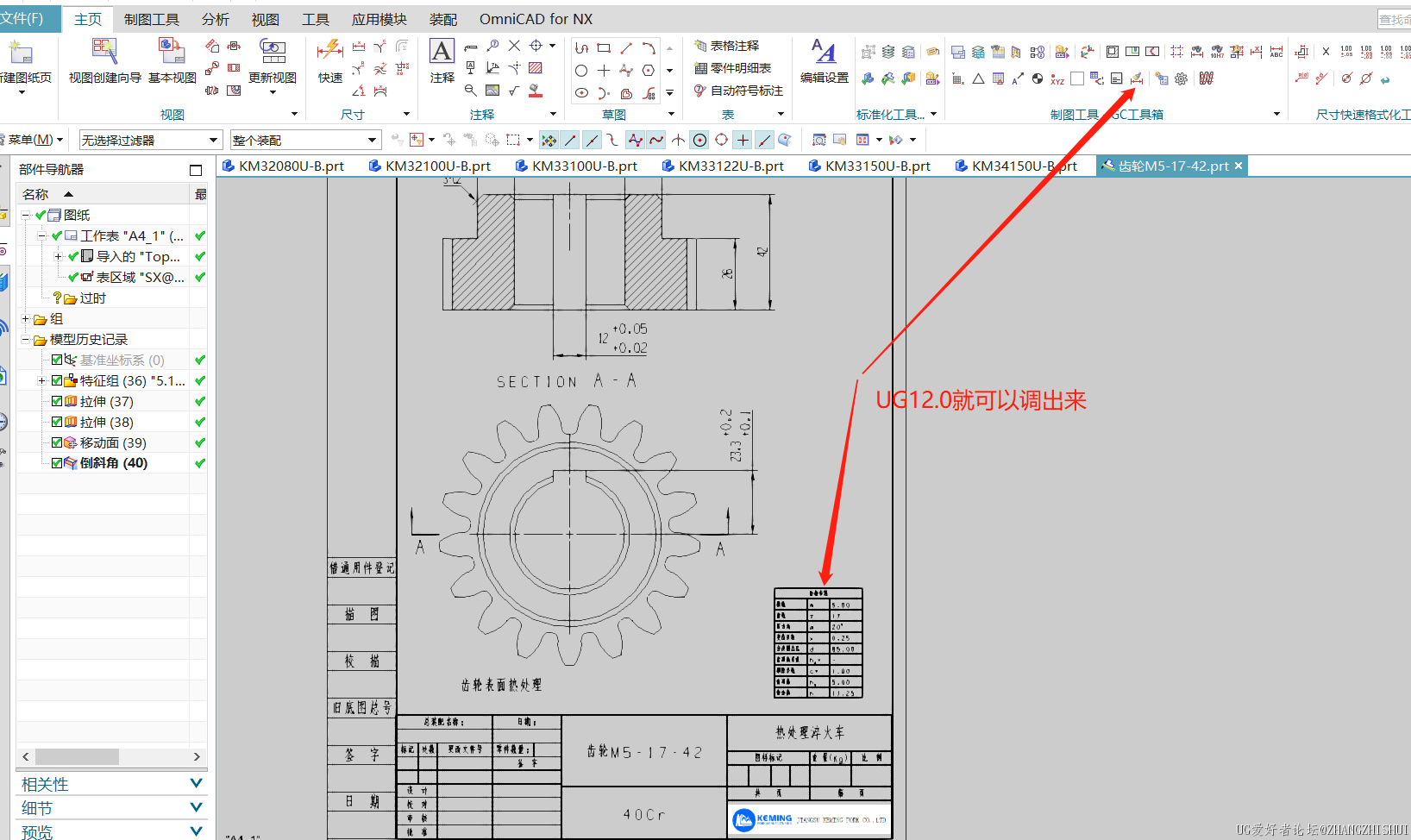1411x840 pixels.
Task: Click the Image insertion icon in annotation group
Action: 492,91
